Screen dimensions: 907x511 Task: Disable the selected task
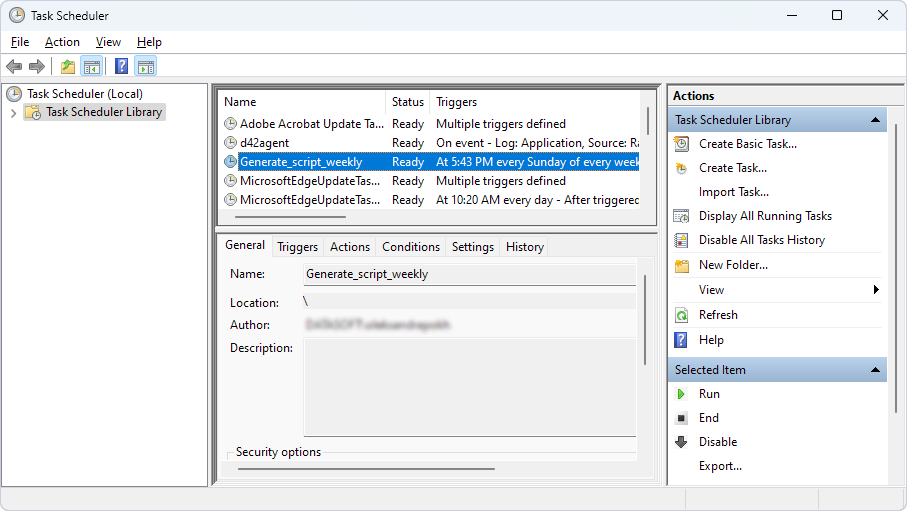tap(717, 442)
